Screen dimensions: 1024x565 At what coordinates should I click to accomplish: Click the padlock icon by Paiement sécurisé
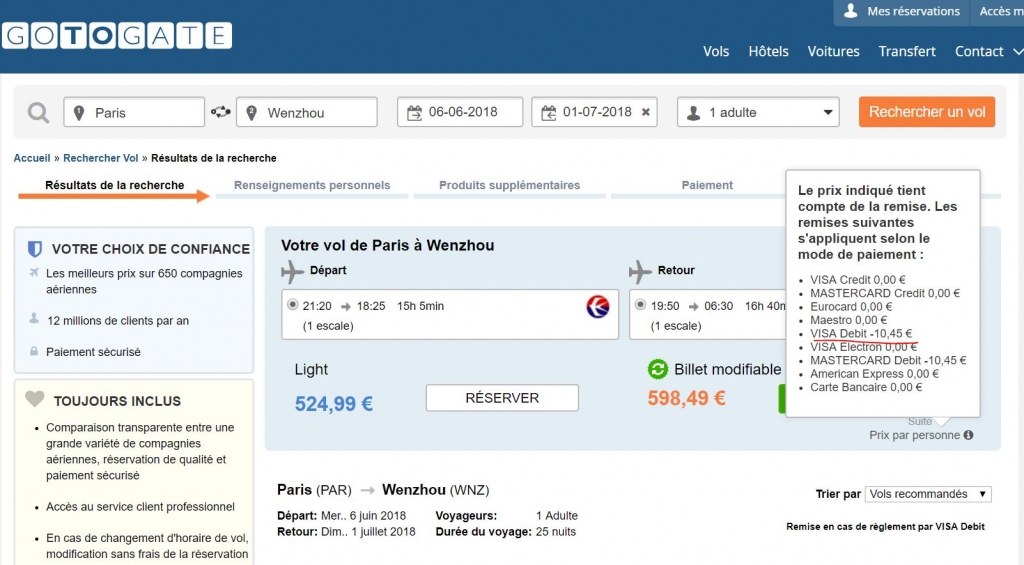click(x=34, y=351)
